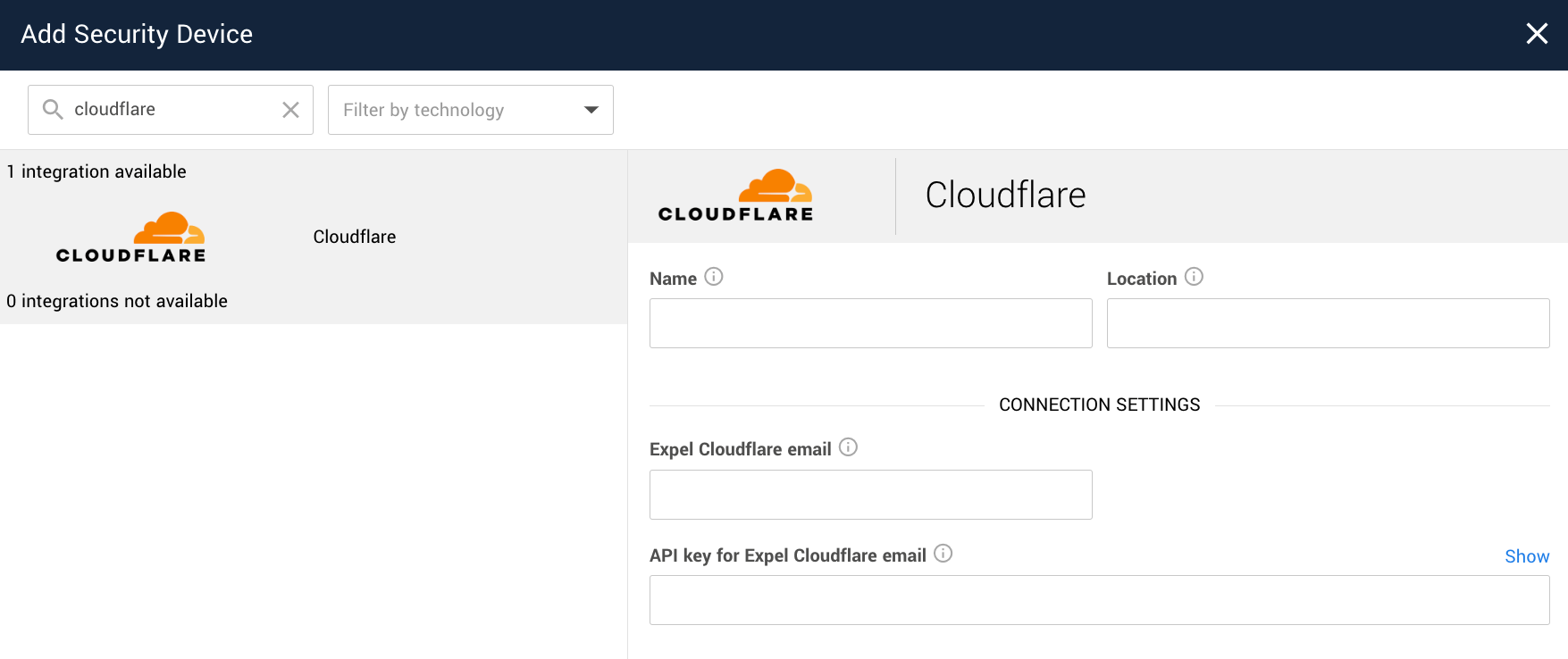Open the Filter by technology dropdown
Image resolution: width=1568 pixels, height=659 pixels.
tap(471, 110)
